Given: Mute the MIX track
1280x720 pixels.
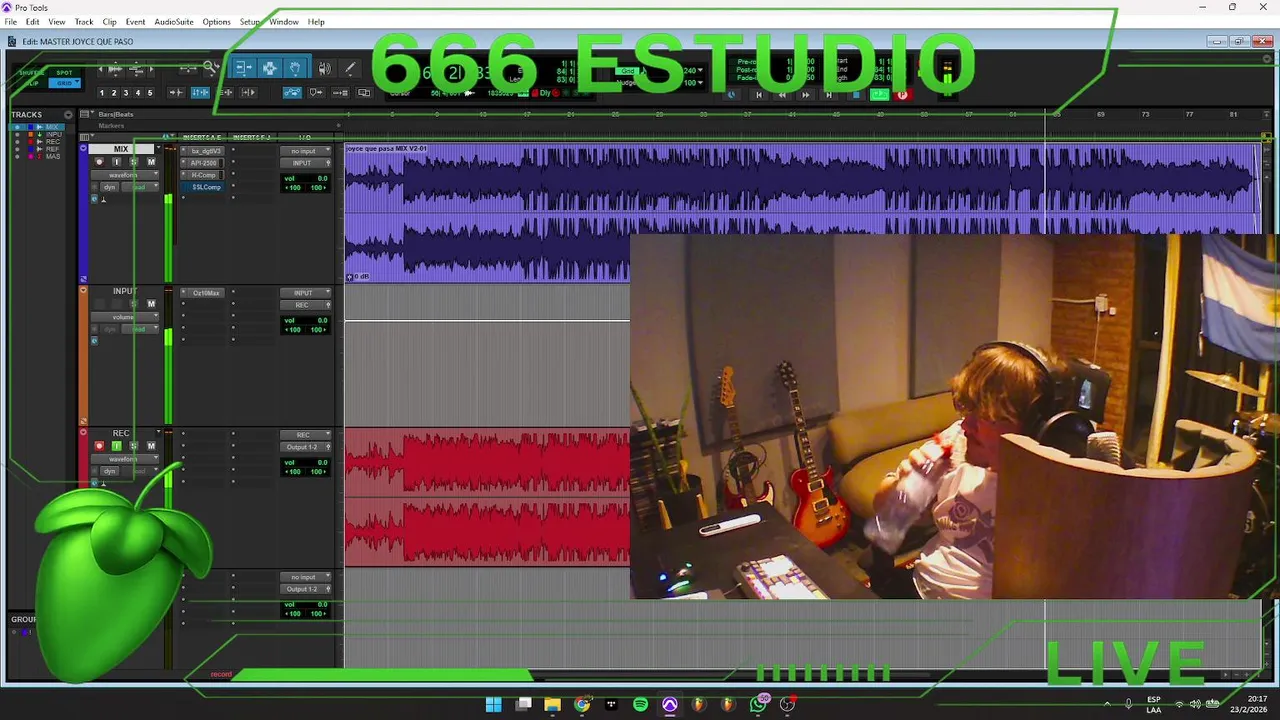Looking at the screenshot, I should point(151,162).
